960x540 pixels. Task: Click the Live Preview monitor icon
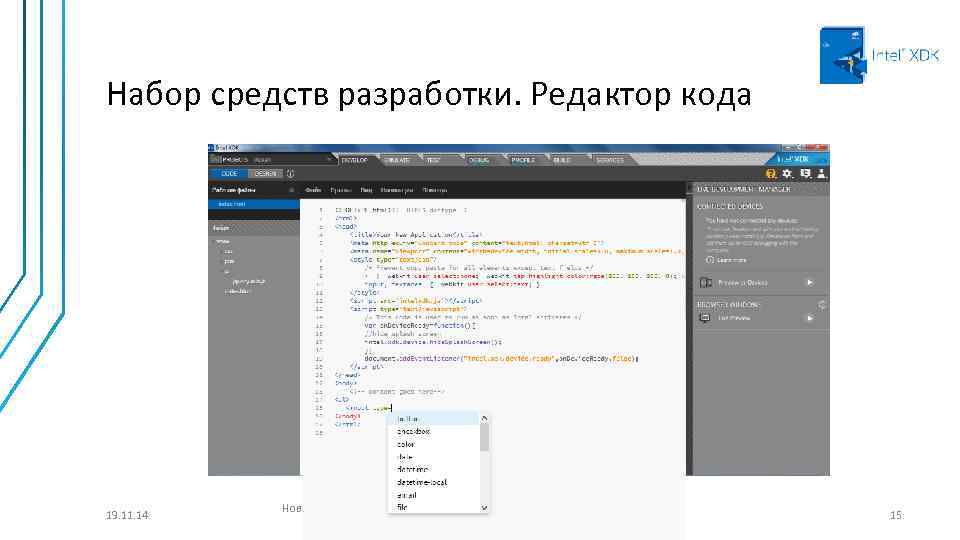tap(705, 318)
